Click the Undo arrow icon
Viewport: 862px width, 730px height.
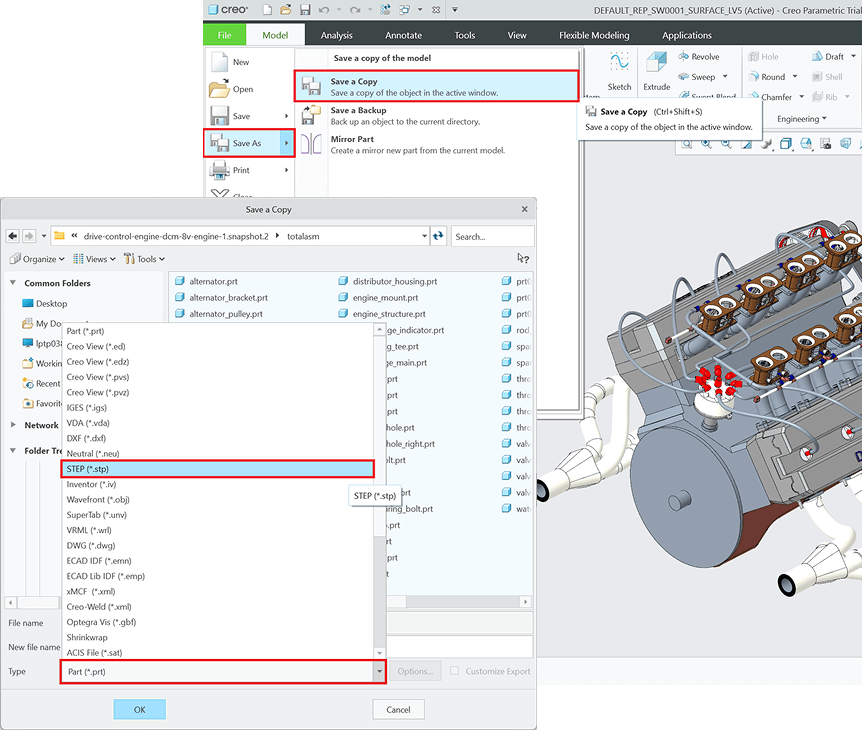click(324, 10)
